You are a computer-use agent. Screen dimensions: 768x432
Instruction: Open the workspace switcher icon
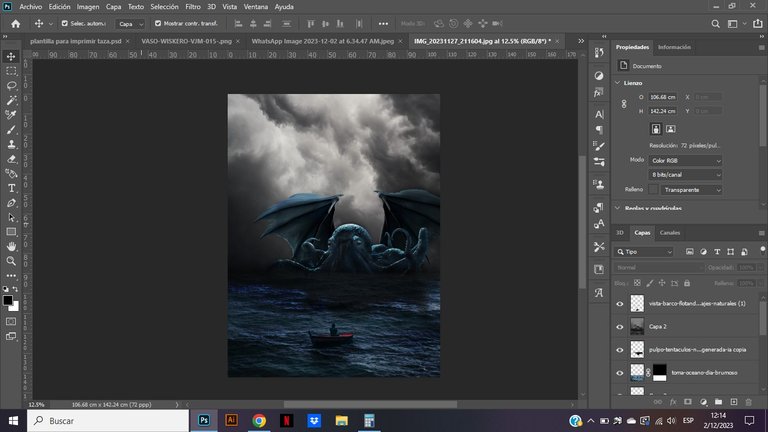[x=733, y=24]
